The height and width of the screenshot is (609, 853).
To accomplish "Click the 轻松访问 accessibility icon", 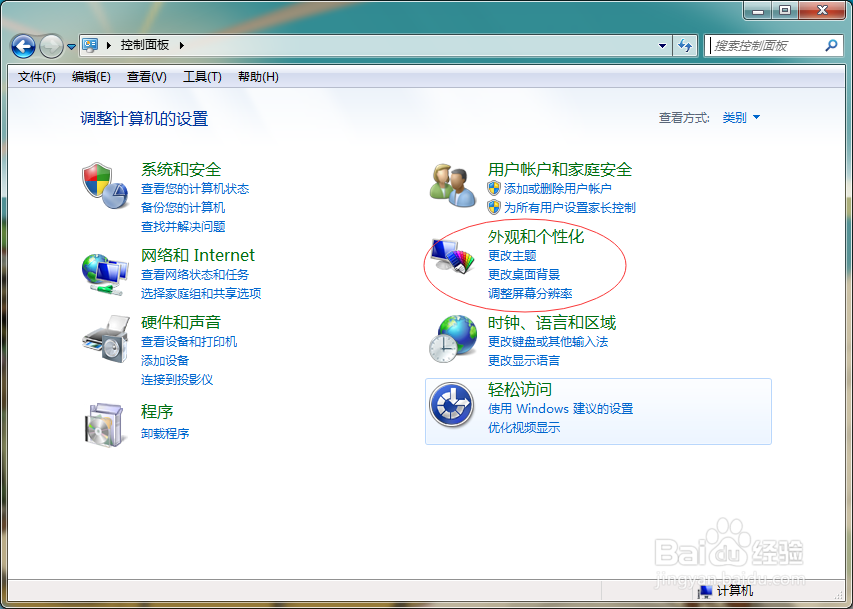I will (452, 404).
